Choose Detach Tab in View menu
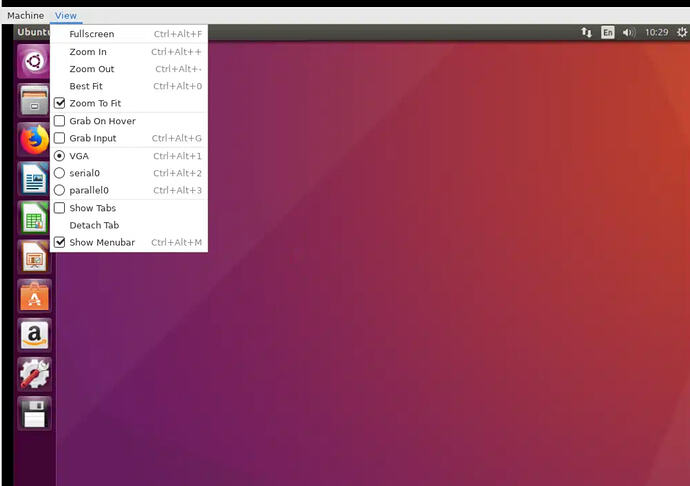Image resolution: width=690 pixels, height=486 pixels. (x=129, y=225)
